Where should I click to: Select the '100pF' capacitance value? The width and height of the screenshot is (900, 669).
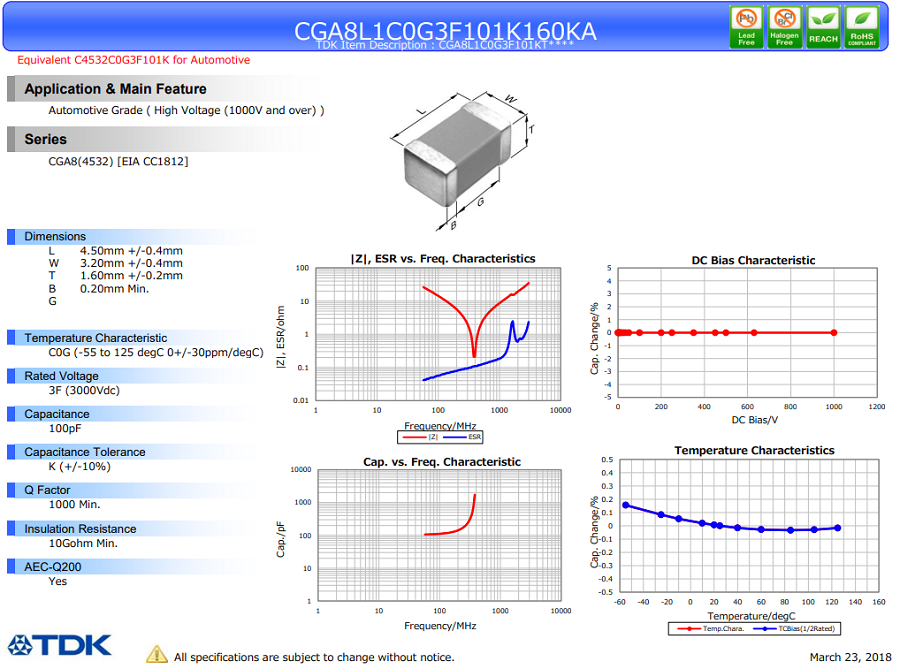[x=65, y=429]
